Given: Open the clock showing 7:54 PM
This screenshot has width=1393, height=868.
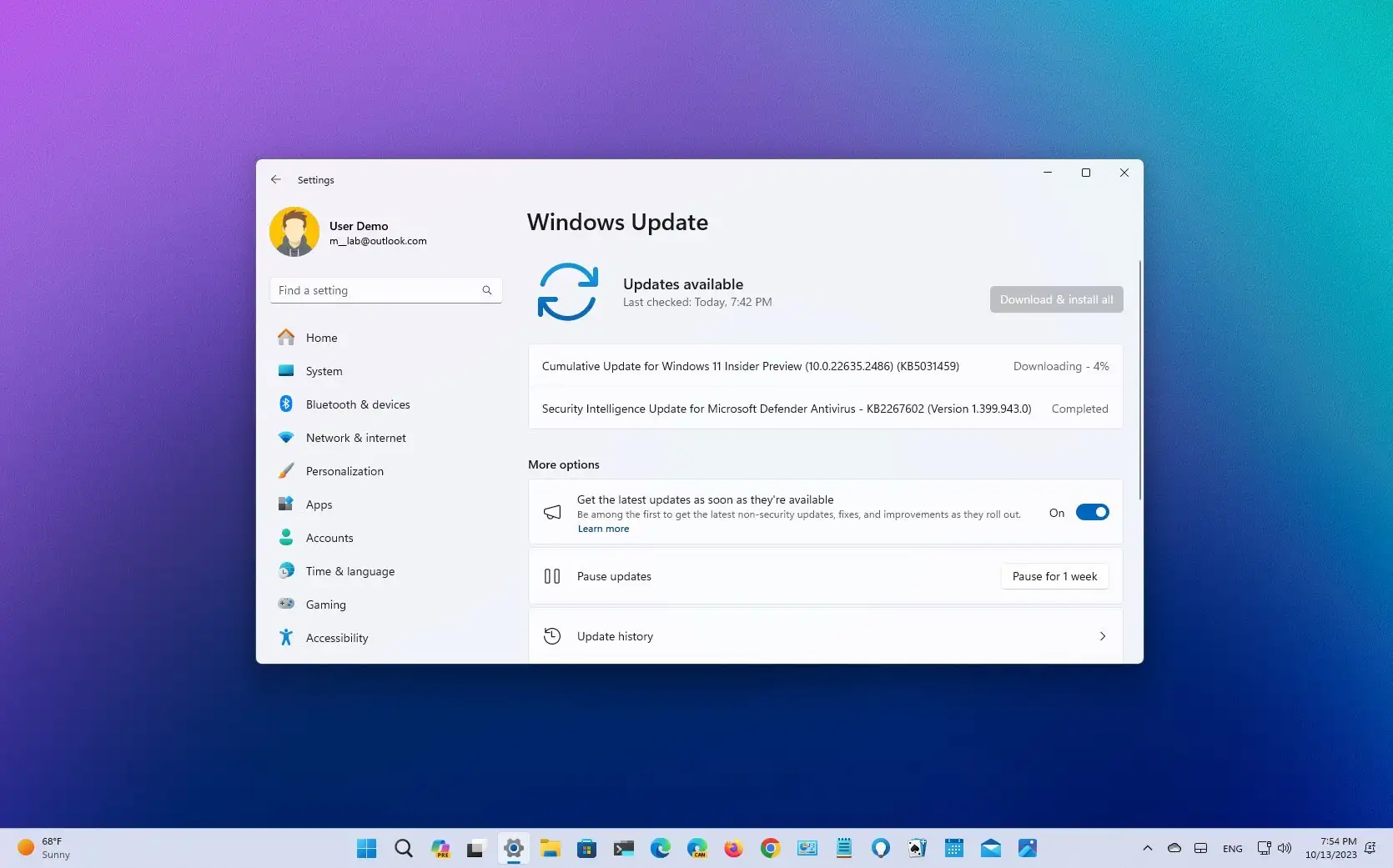Looking at the screenshot, I should (1330, 848).
